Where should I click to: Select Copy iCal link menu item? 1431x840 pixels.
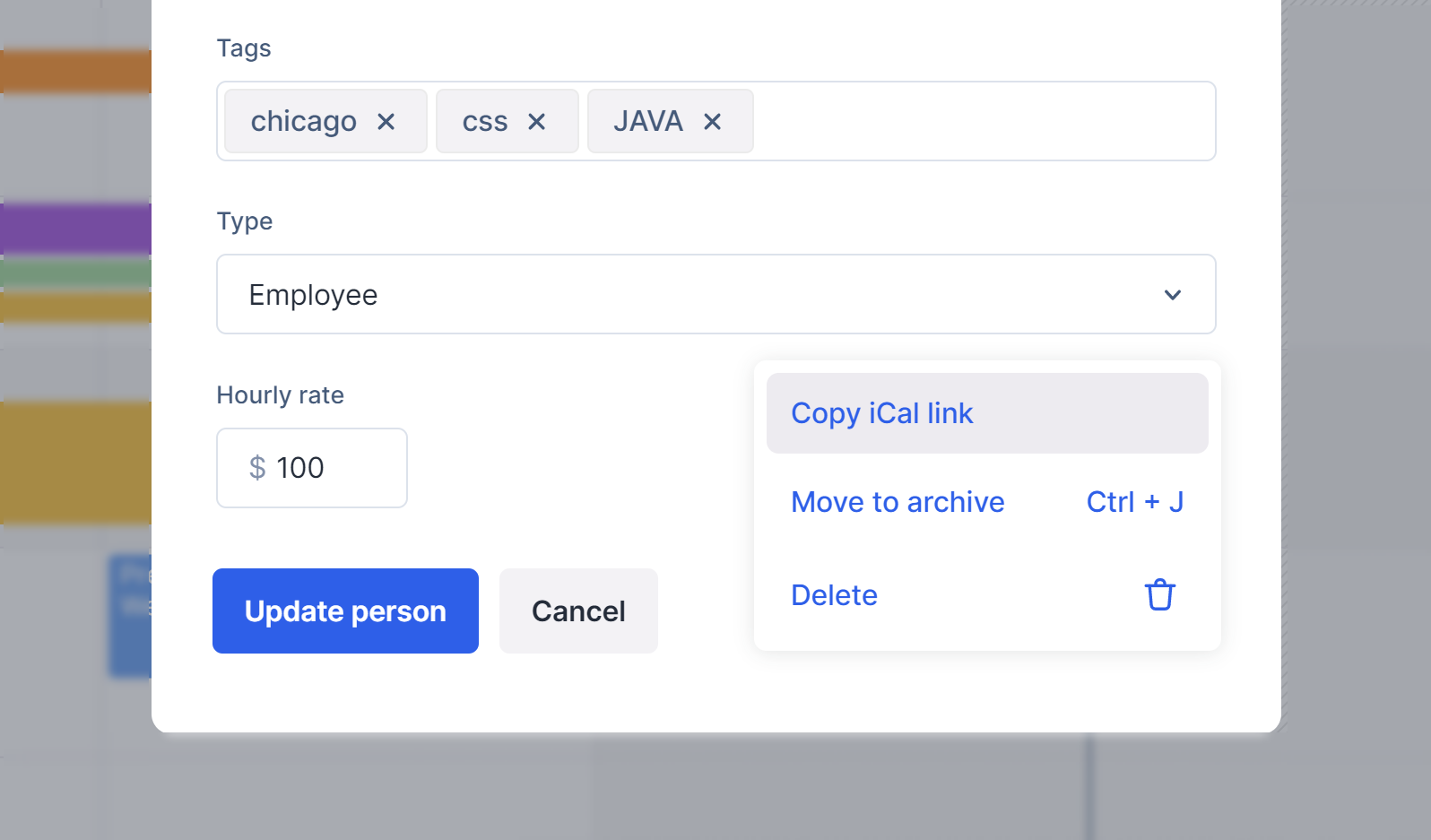pyautogui.click(x=987, y=413)
